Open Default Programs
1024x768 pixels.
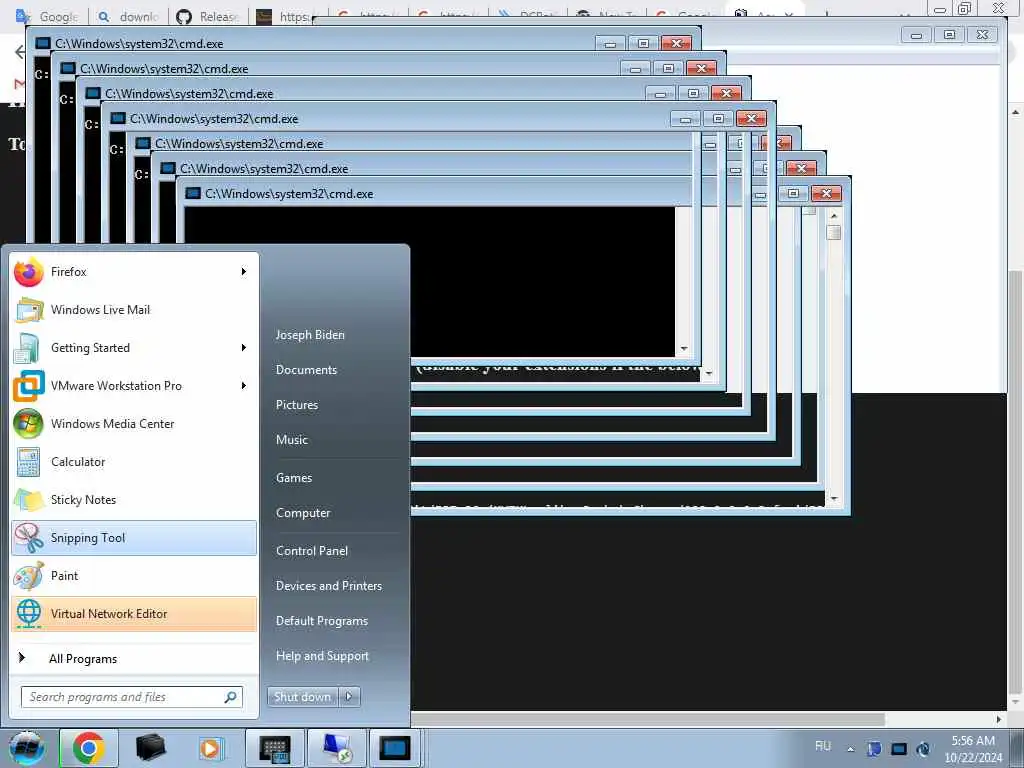(x=321, y=621)
